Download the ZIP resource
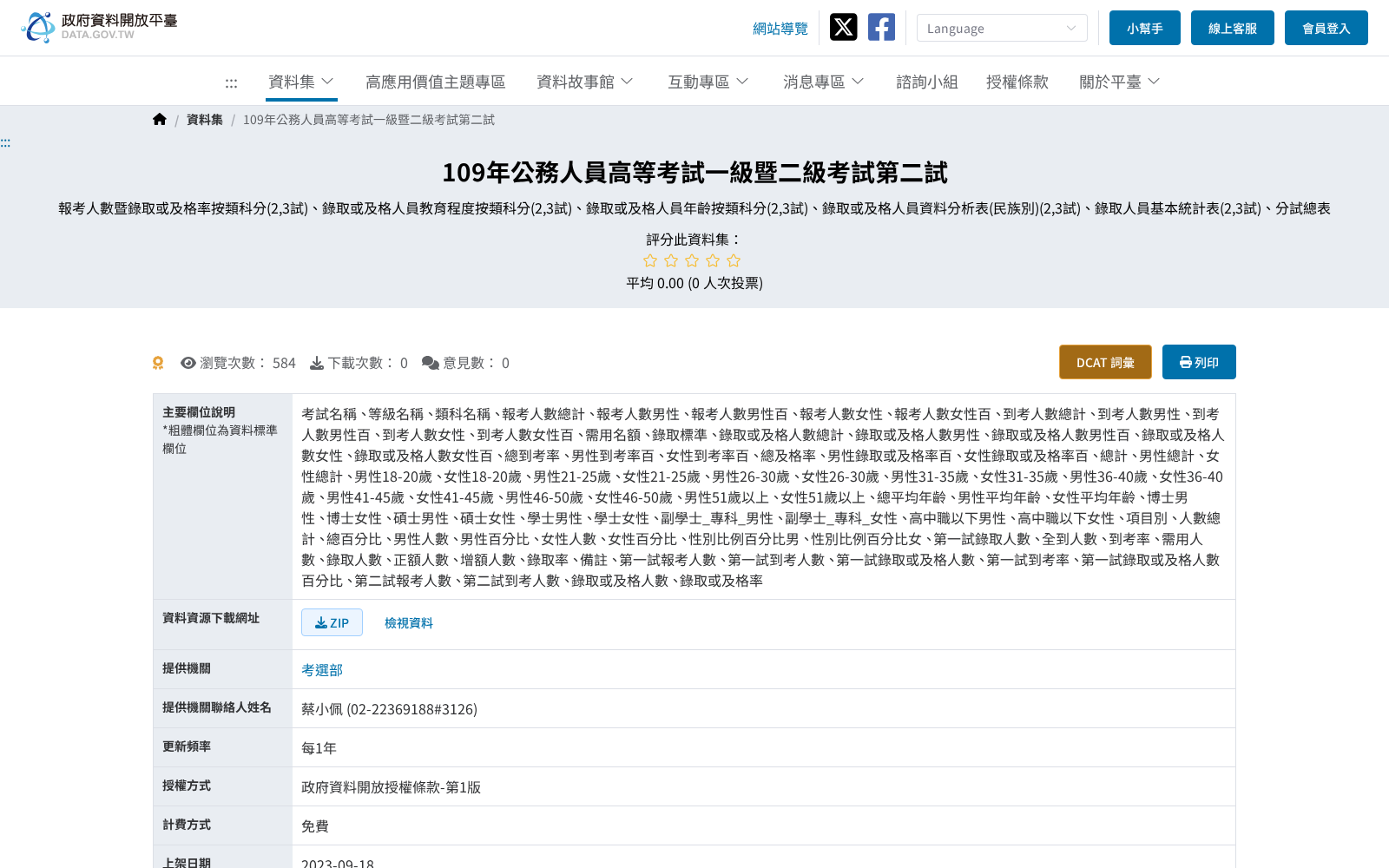This screenshot has width=1389, height=868. [x=332, y=622]
